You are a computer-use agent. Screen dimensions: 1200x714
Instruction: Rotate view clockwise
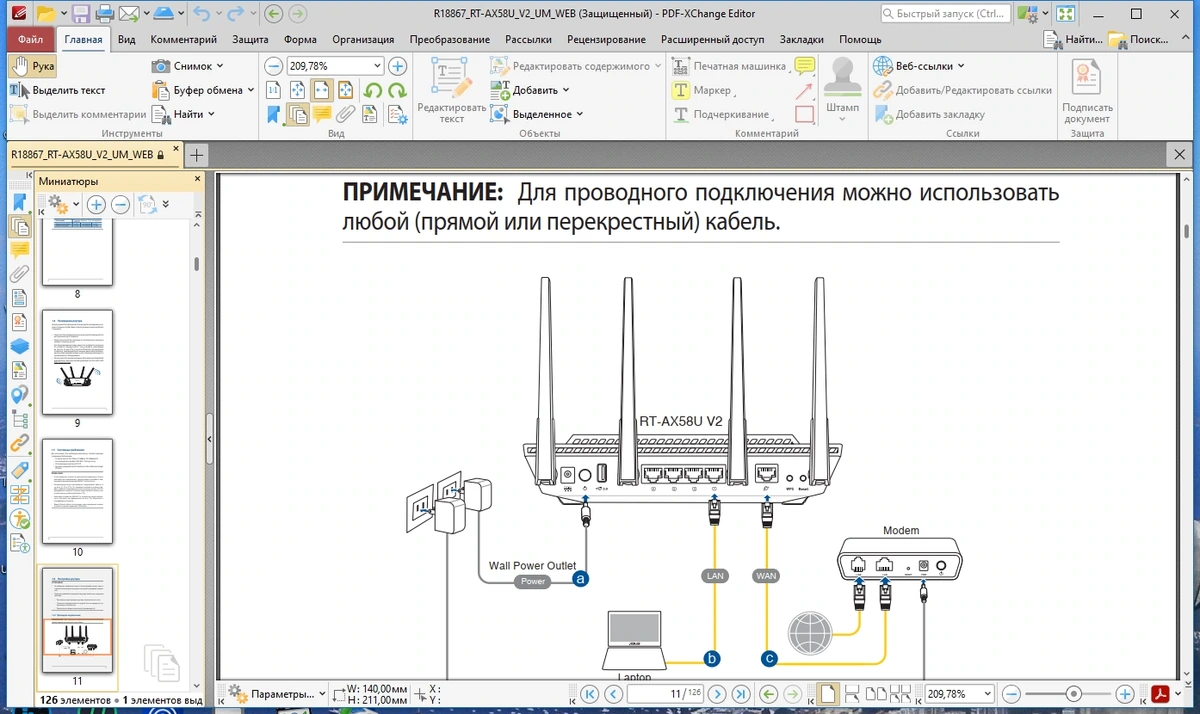397,90
